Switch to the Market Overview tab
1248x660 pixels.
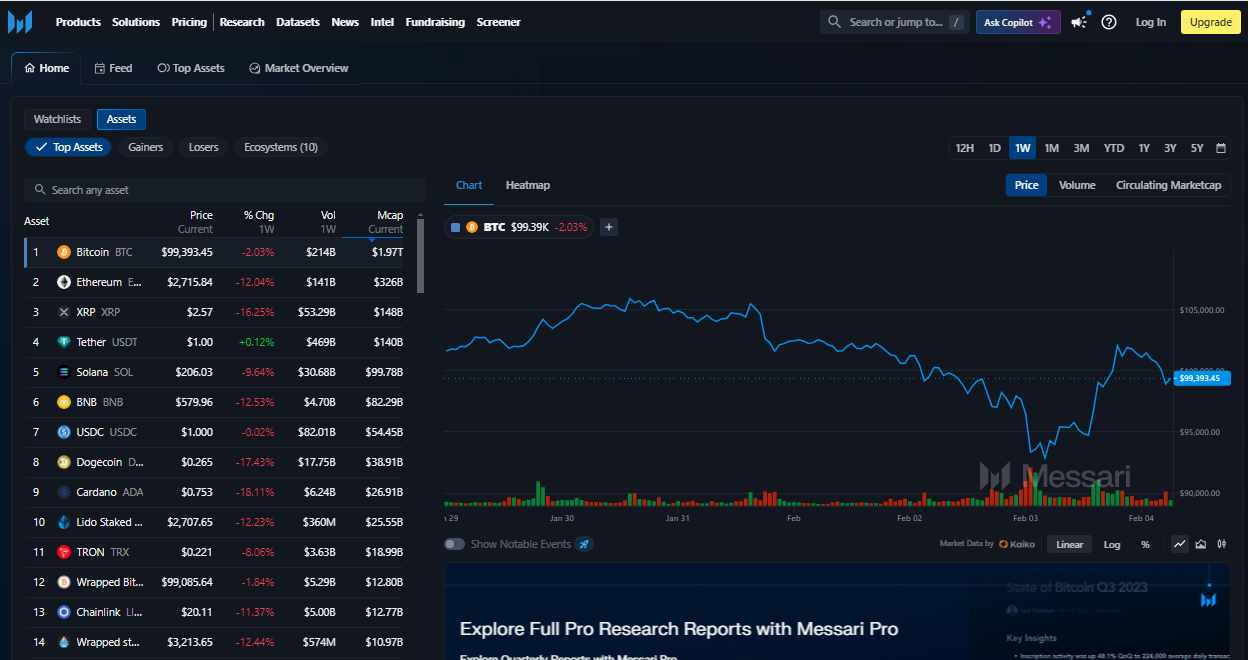point(298,68)
